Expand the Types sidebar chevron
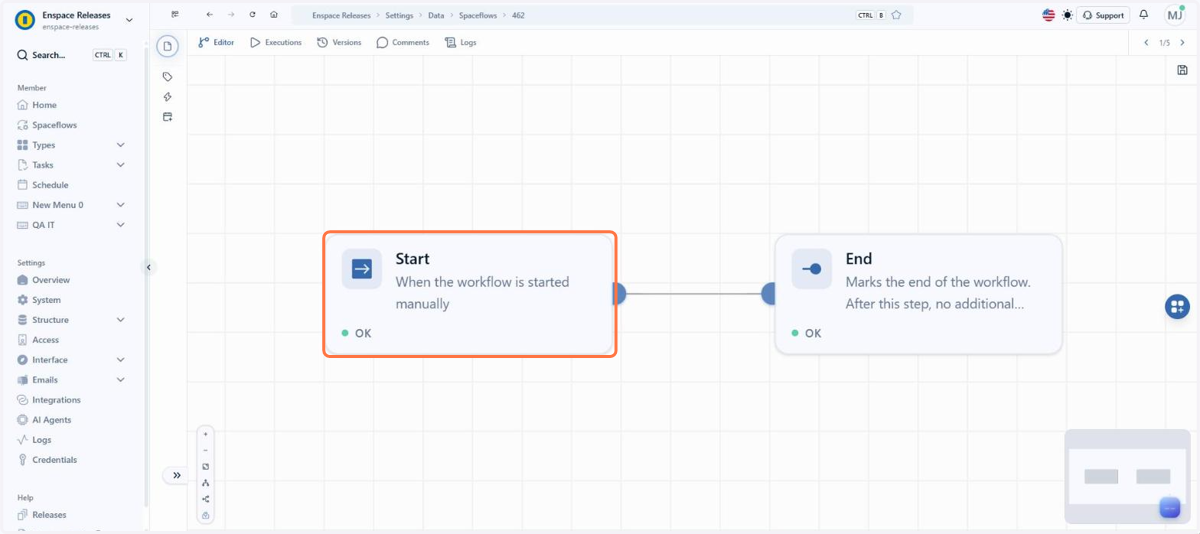 click(x=121, y=145)
